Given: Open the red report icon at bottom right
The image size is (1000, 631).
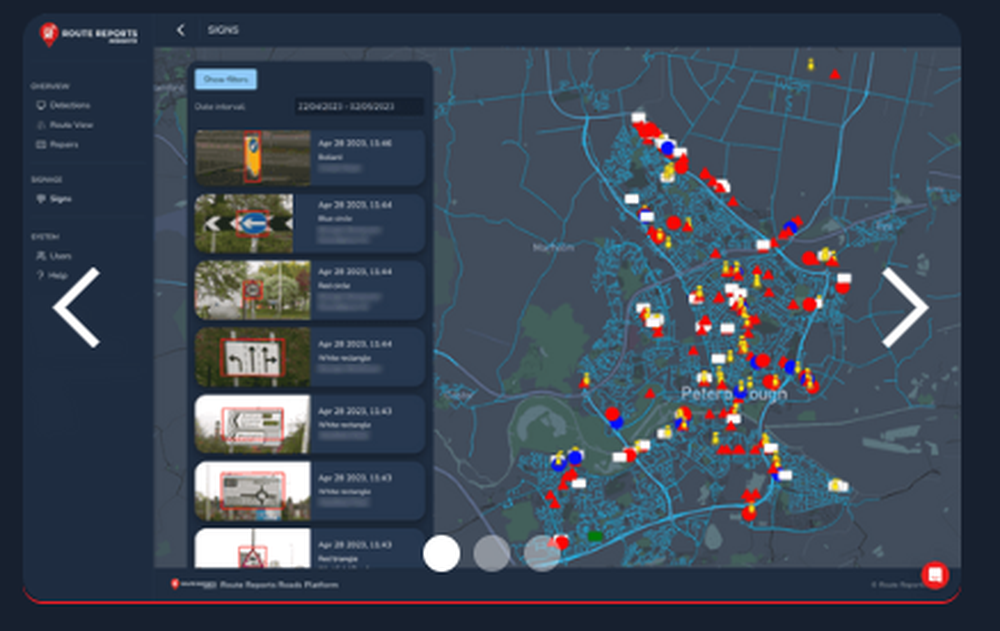Looking at the screenshot, I should tap(936, 574).
